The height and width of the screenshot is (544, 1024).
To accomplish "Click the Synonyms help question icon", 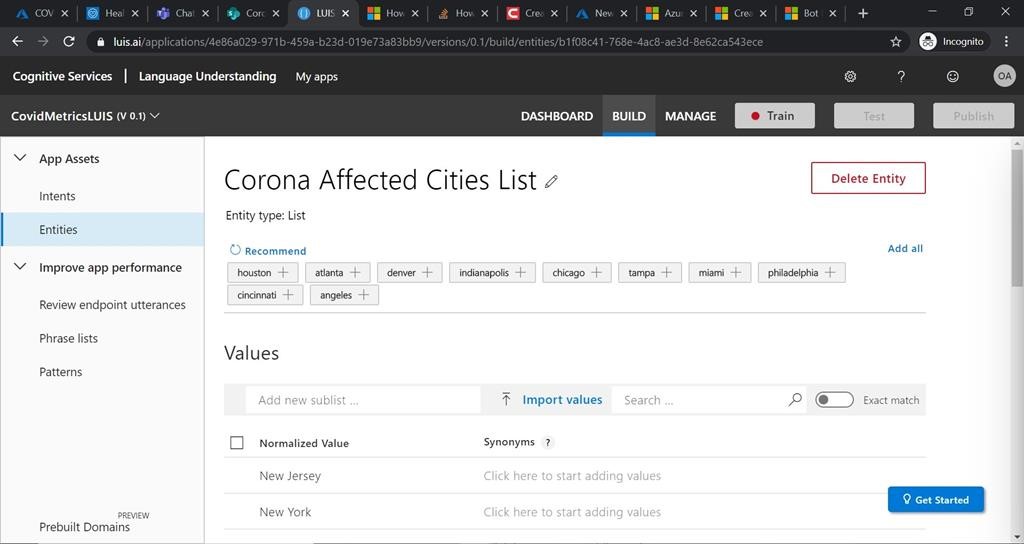I will [x=548, y=442].
